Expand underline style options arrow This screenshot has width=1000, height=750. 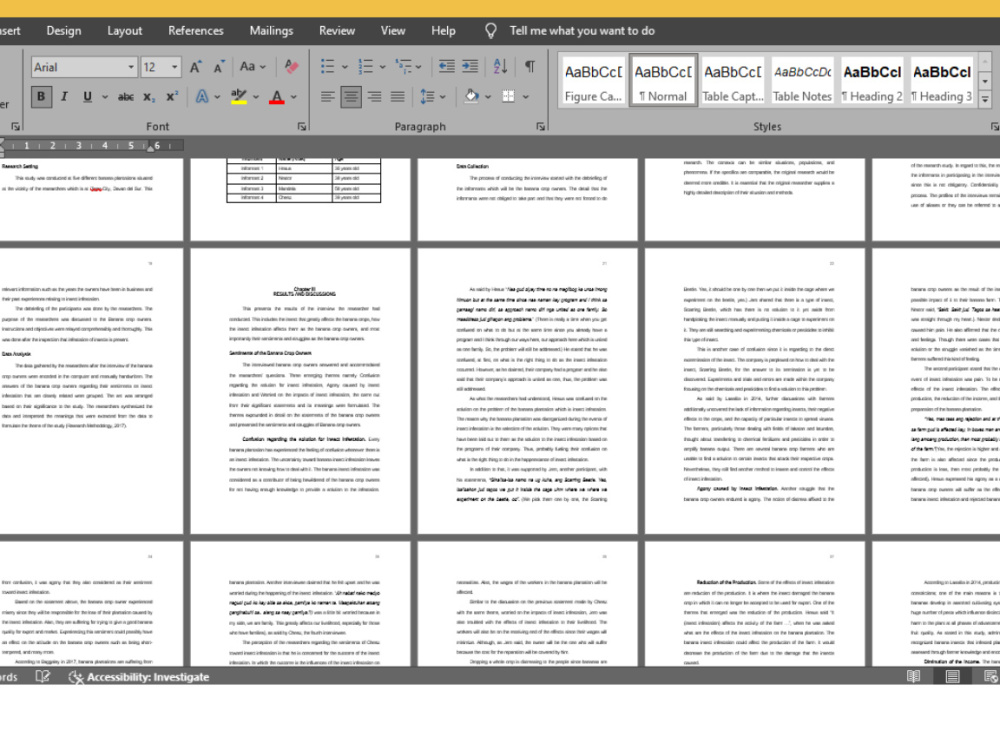tap(105, 97)
